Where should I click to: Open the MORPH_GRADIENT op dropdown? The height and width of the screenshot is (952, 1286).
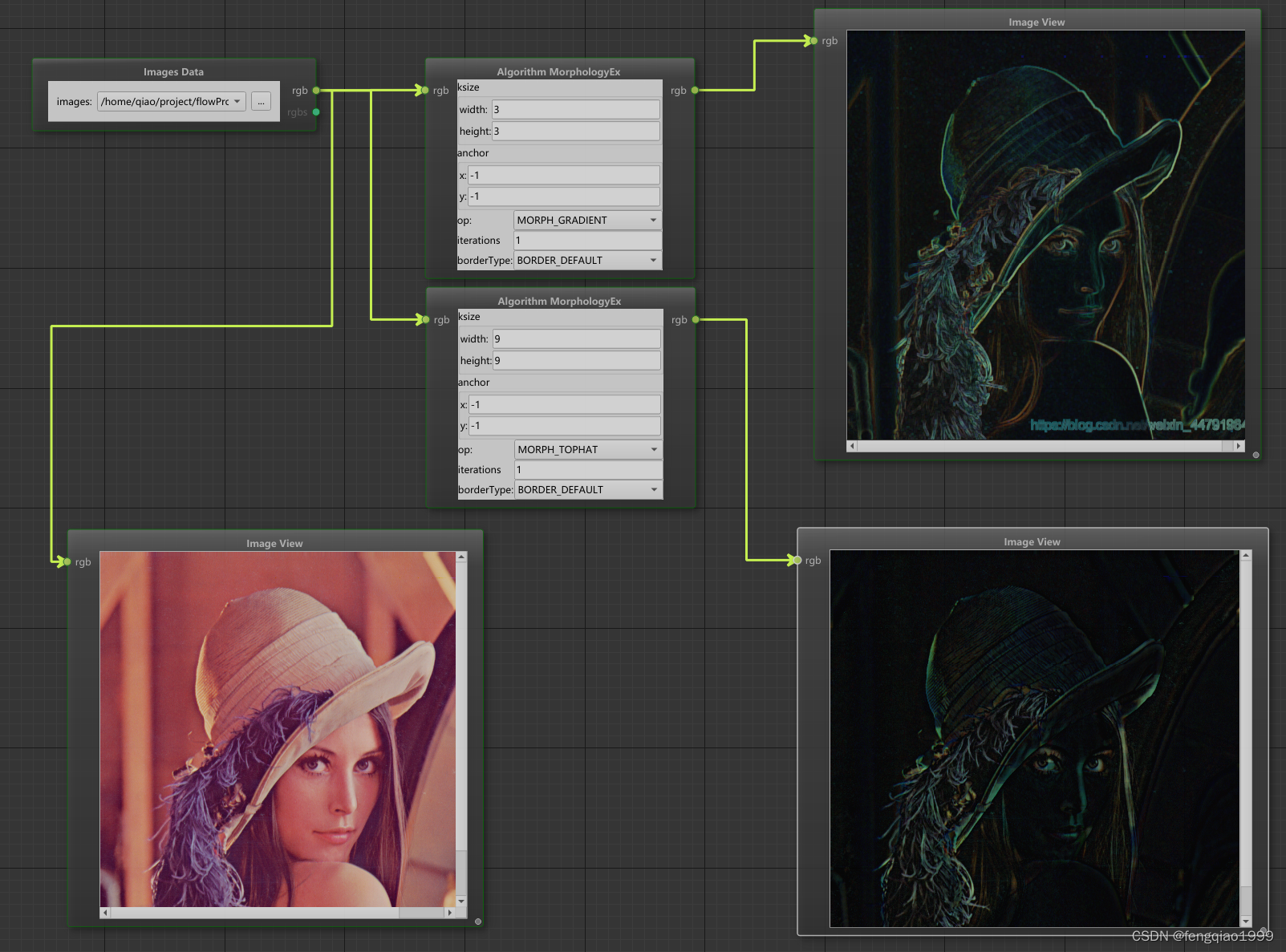588,220
